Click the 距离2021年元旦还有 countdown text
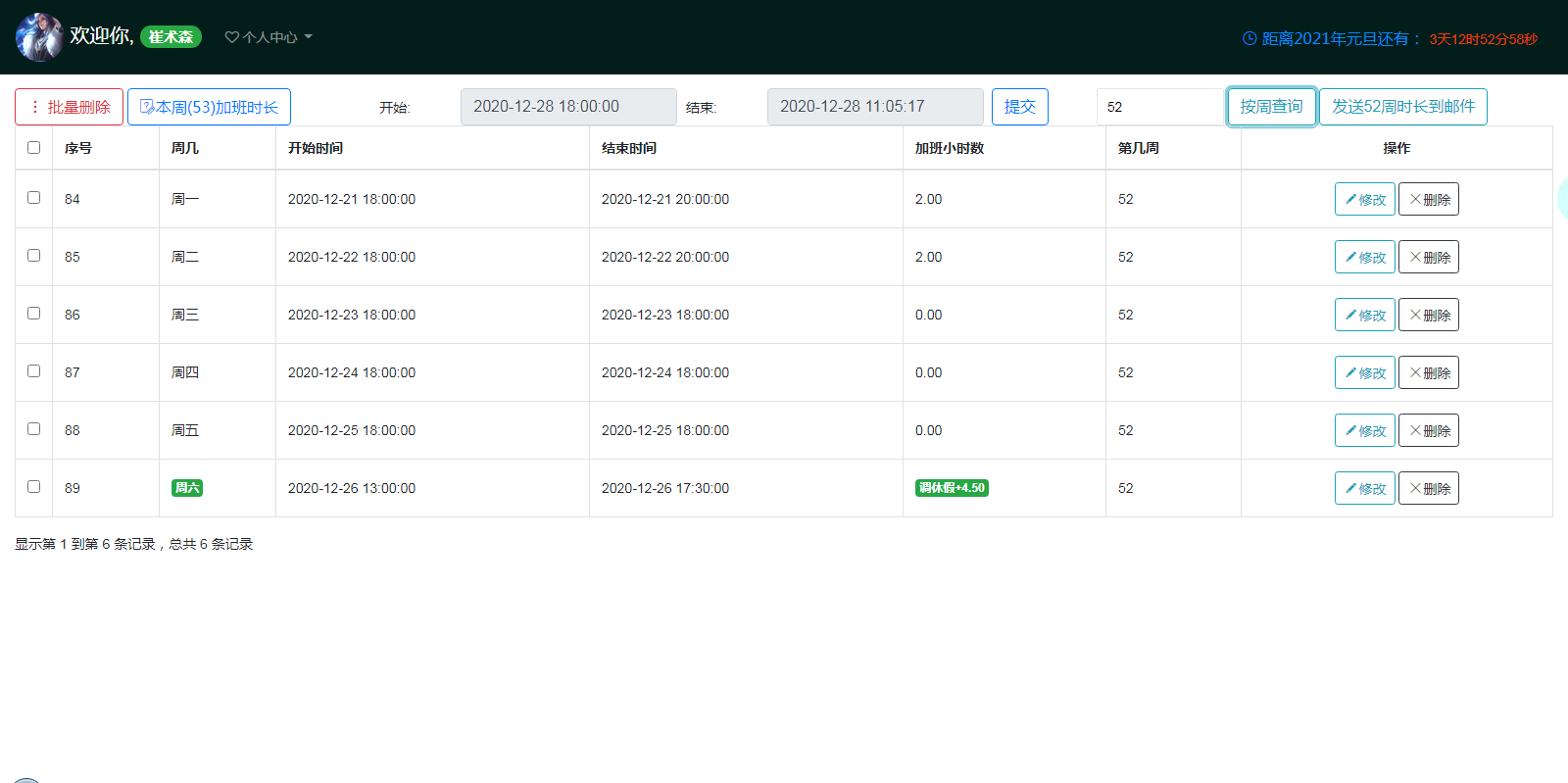The height and width of the screenshot is (783, 1568). tap(1342, 38)
